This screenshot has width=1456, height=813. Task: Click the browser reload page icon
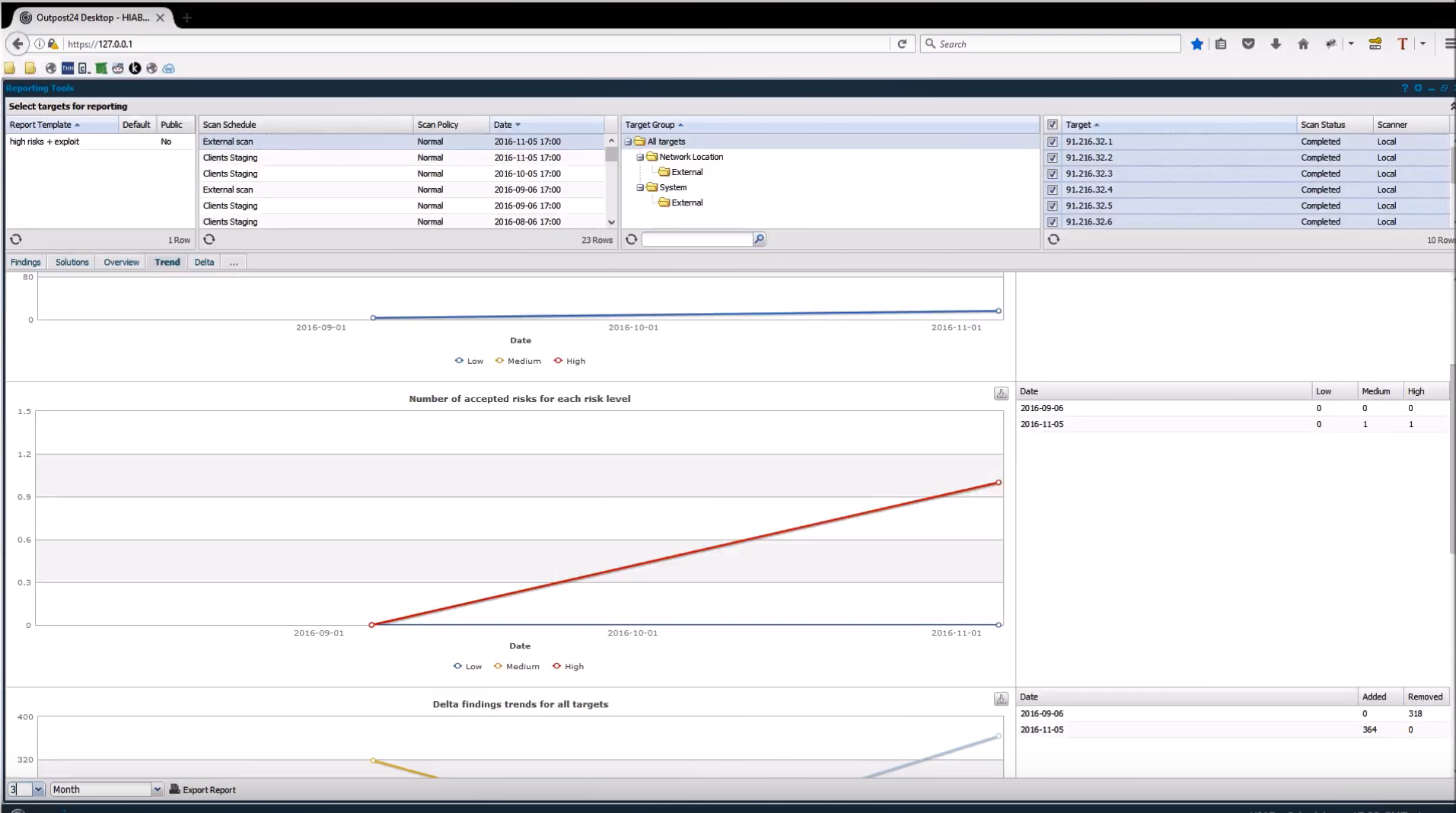click(x=902, y=44)
